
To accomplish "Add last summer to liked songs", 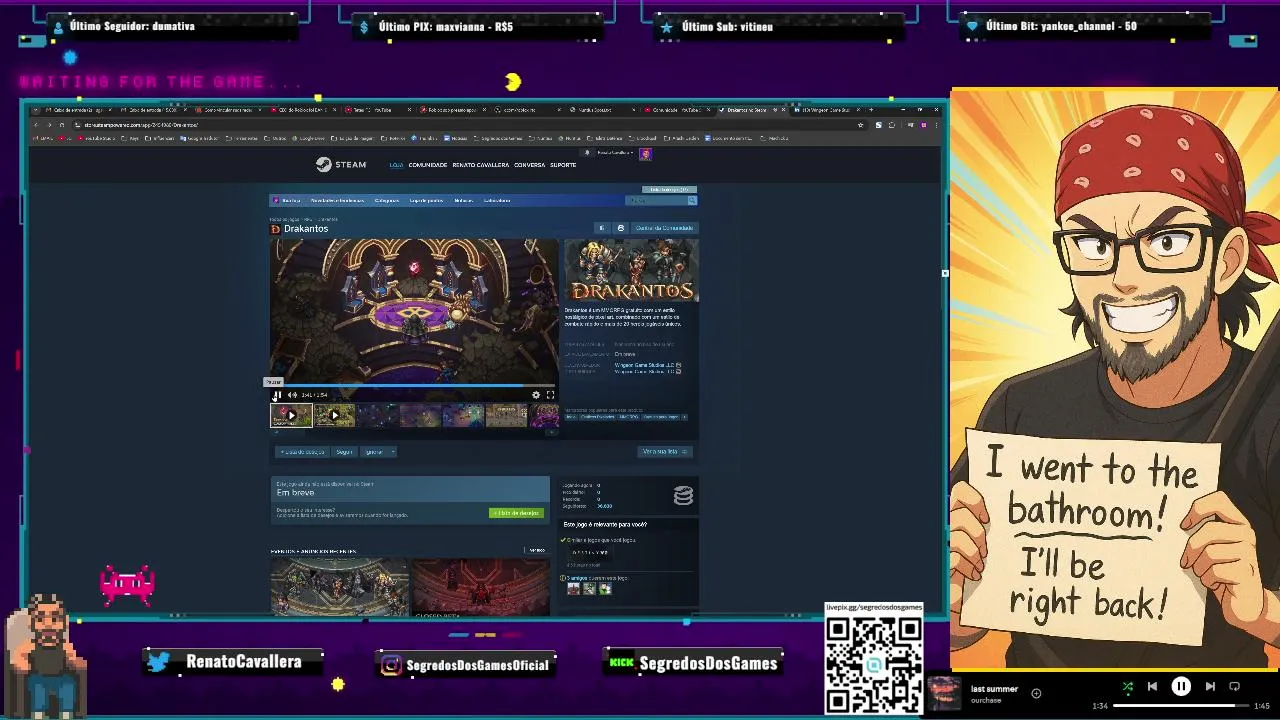I will point(1036,693).
